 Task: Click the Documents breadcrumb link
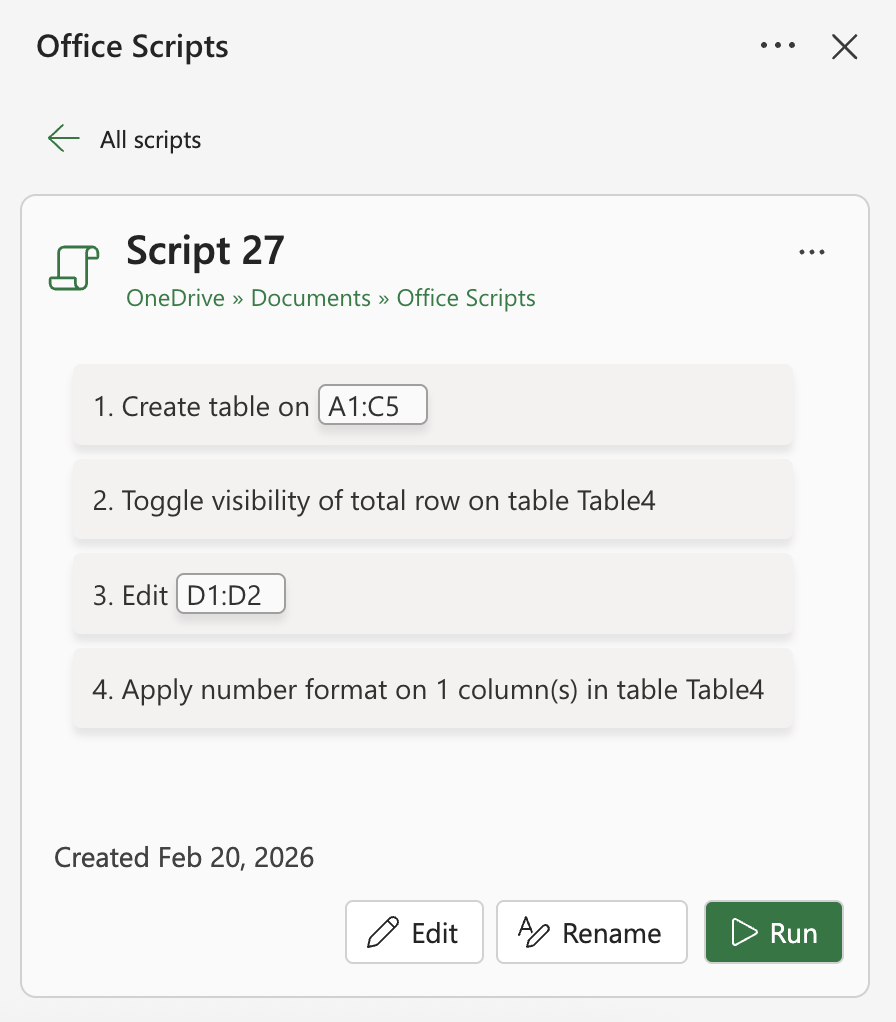click(x=310, y=298)
